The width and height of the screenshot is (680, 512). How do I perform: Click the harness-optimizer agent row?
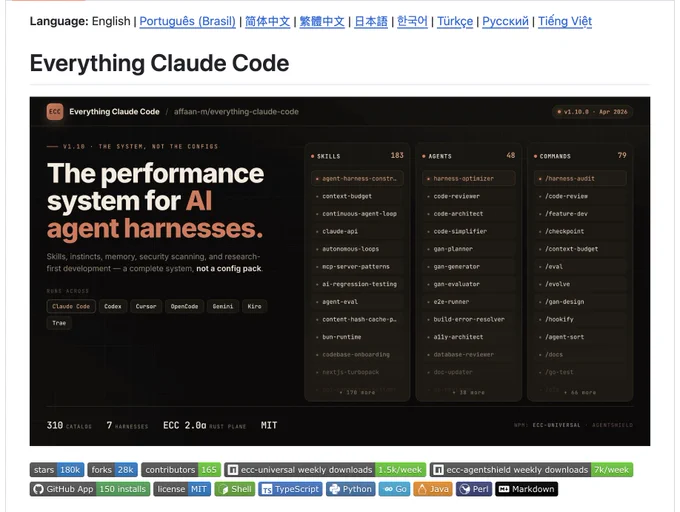[469, 179]
